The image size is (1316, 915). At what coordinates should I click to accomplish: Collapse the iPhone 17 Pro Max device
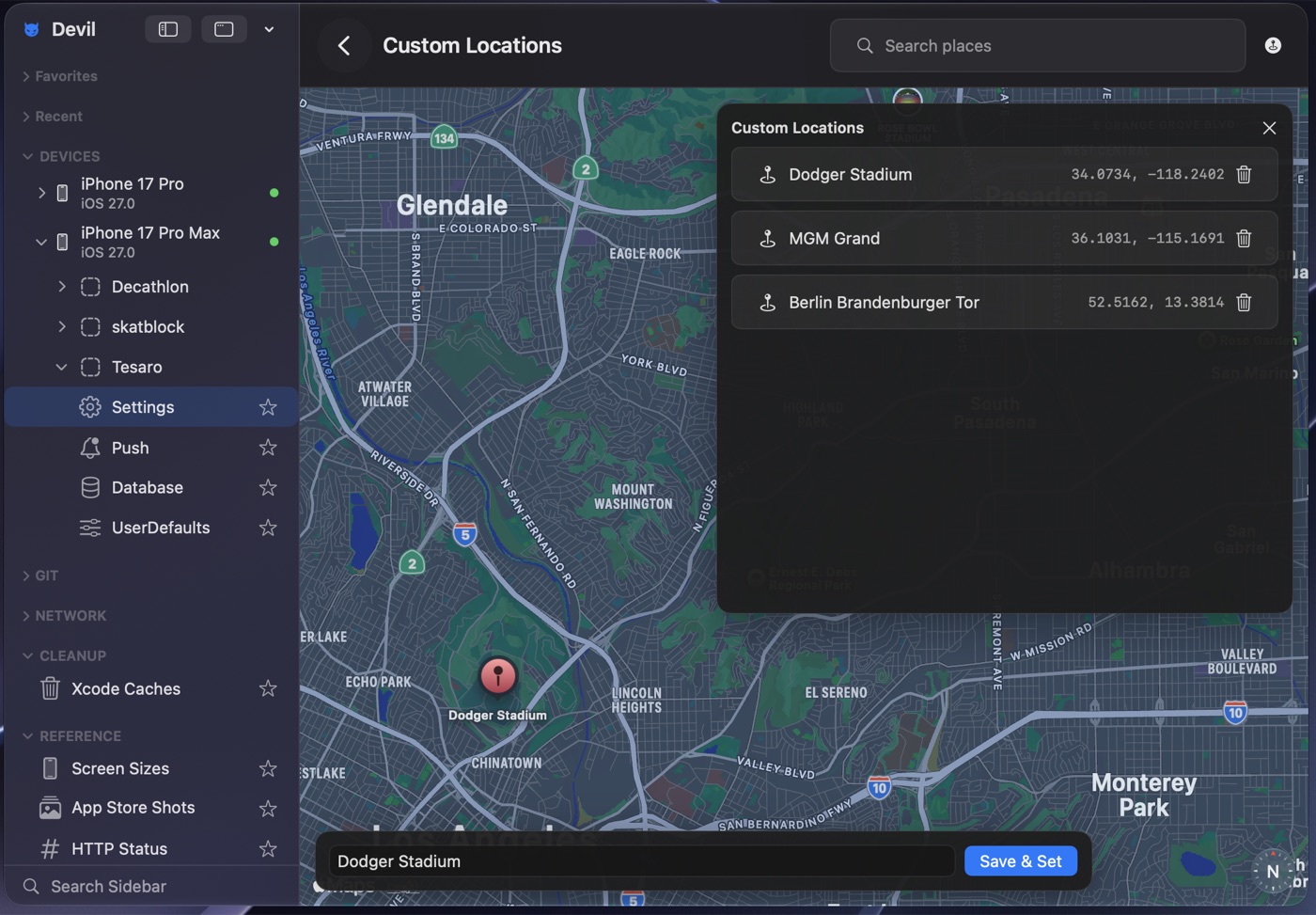click(41, 242)
